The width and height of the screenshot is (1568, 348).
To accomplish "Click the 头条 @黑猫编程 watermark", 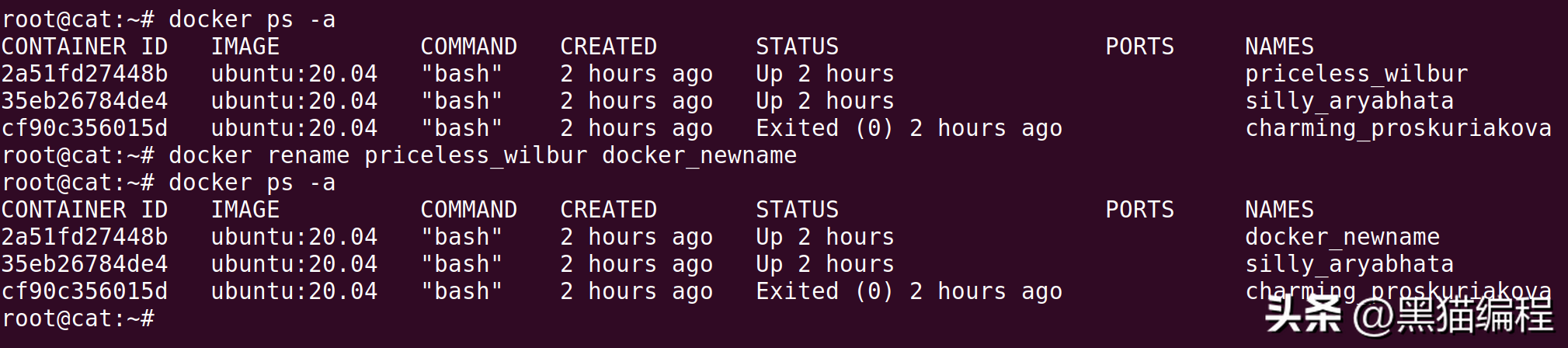I will (1407, 315).
